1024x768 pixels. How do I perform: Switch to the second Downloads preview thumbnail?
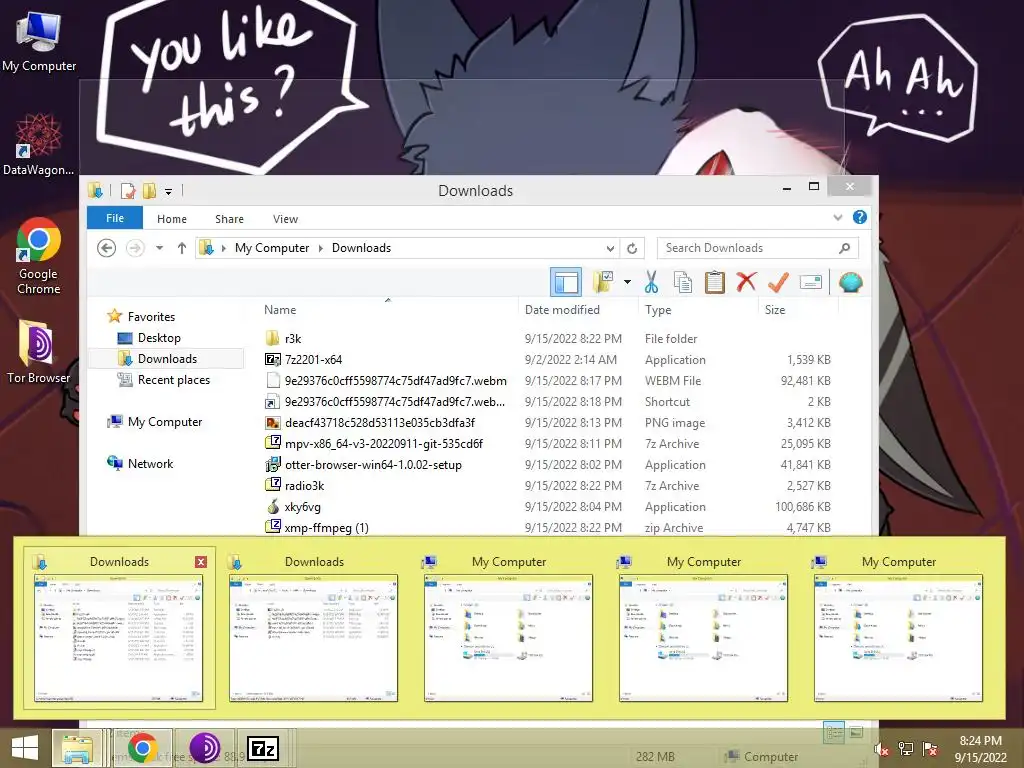(x=313, y=637)
